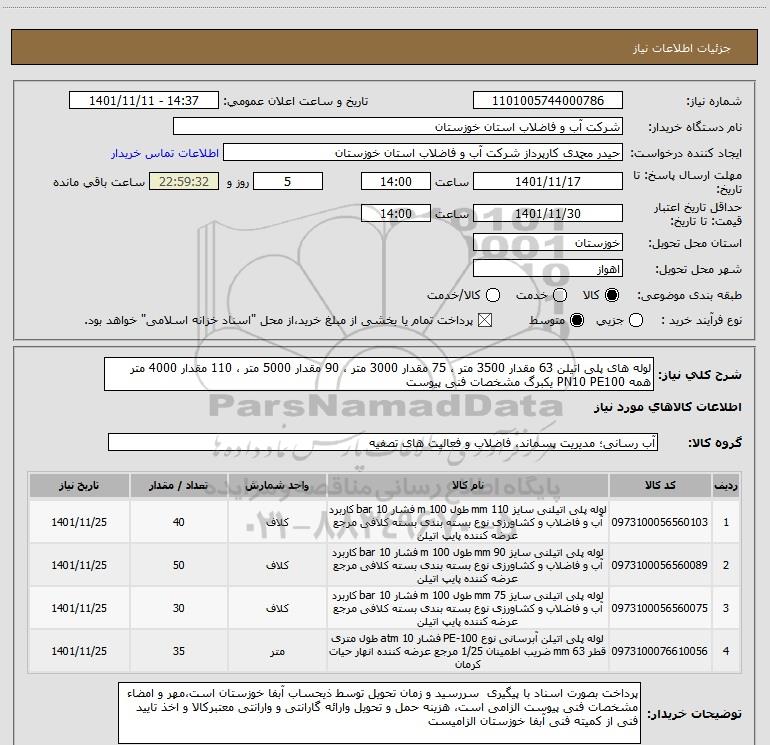This screenshot has height=745, width=770.
Task: Click the buyer notes text box
Action: pos(380,713)
